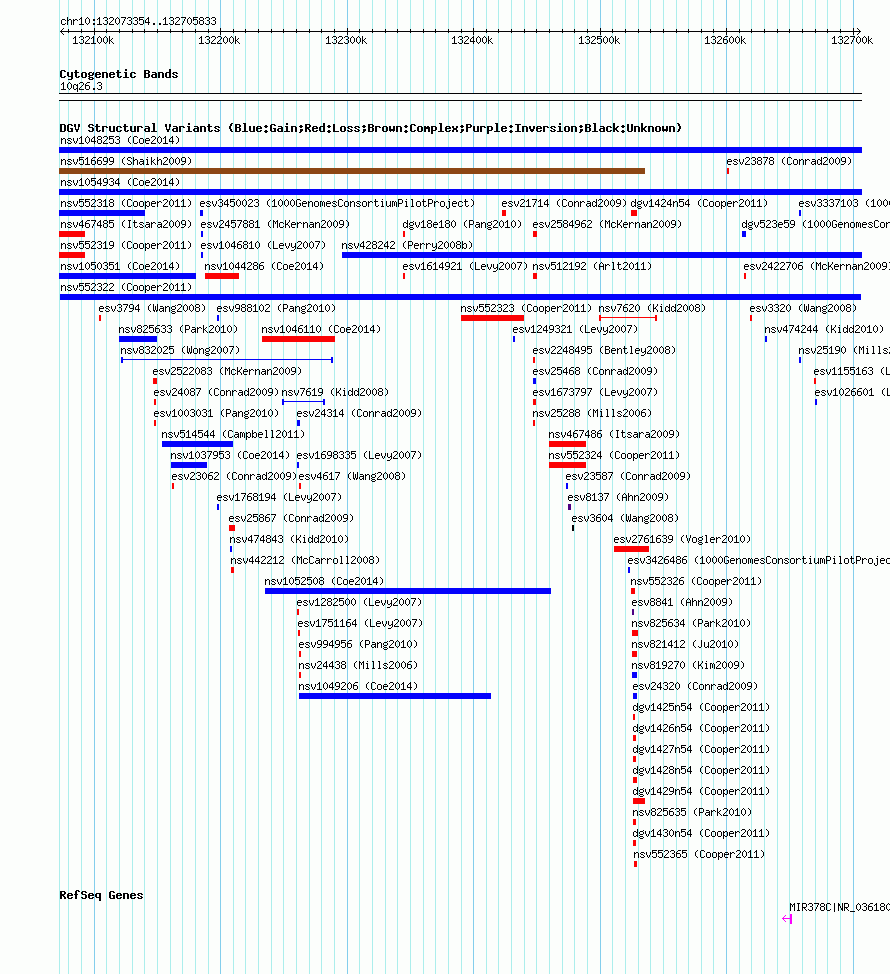Select the red nsv1044286 (Coe2014) bar
The height and width of the screenshot is (974, 890).
[x=222, y=276]
